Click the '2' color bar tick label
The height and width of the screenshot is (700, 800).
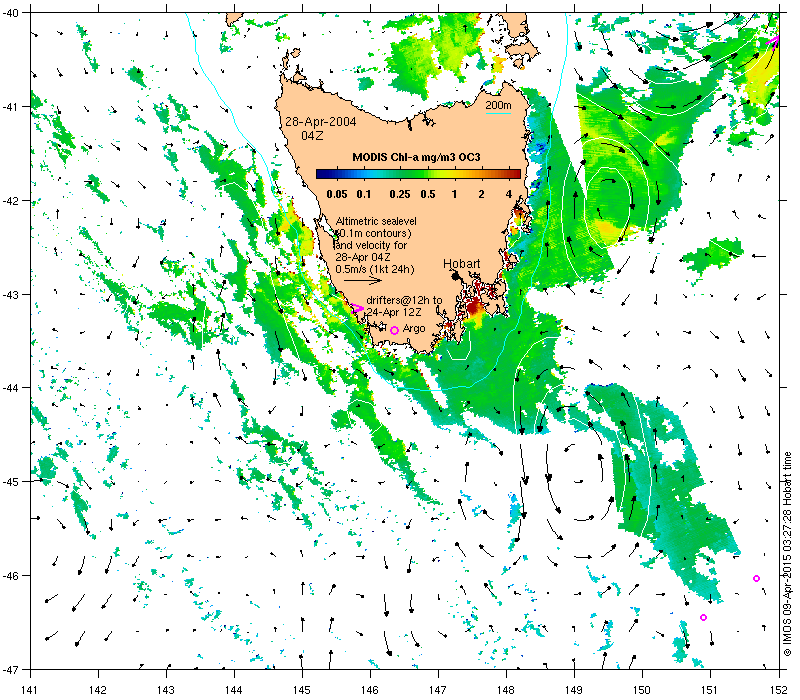point(481,194)
